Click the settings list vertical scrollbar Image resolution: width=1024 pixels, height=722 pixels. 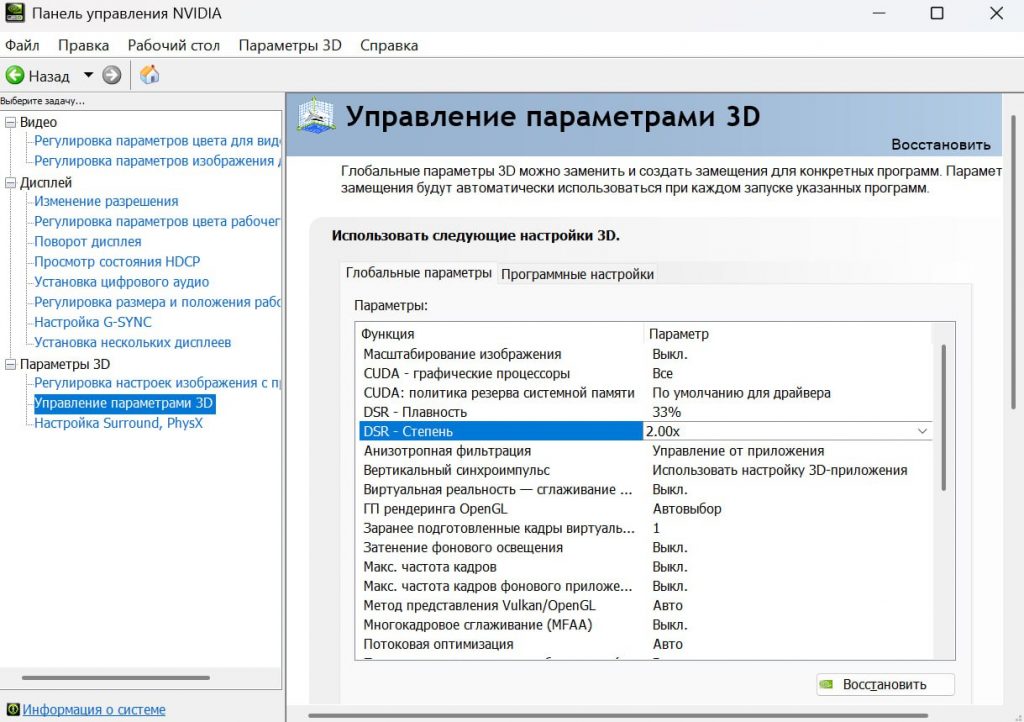[x=943, y=420]
